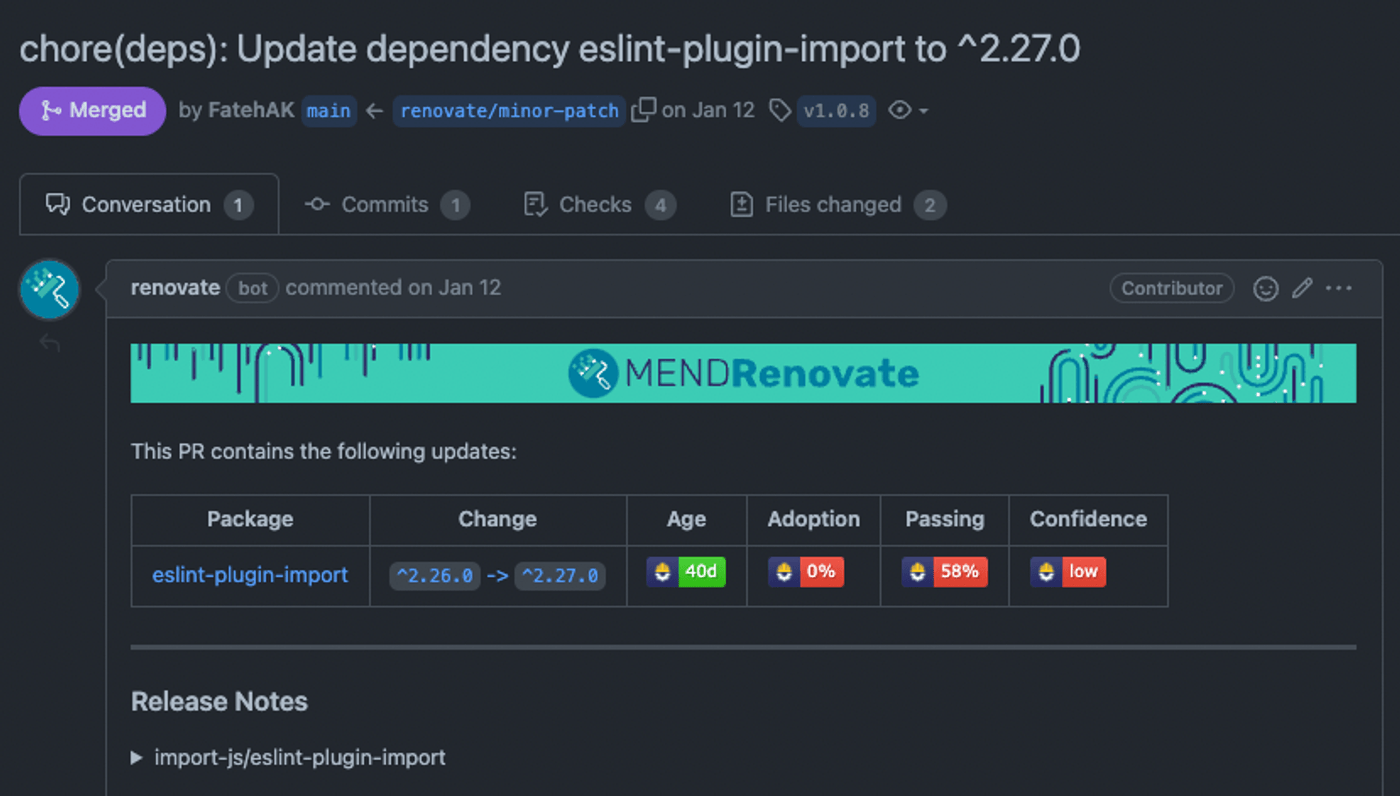1400x796 pixels.
Task: Toggle subscription with the eye watch icon
Action: coord(898,111)
